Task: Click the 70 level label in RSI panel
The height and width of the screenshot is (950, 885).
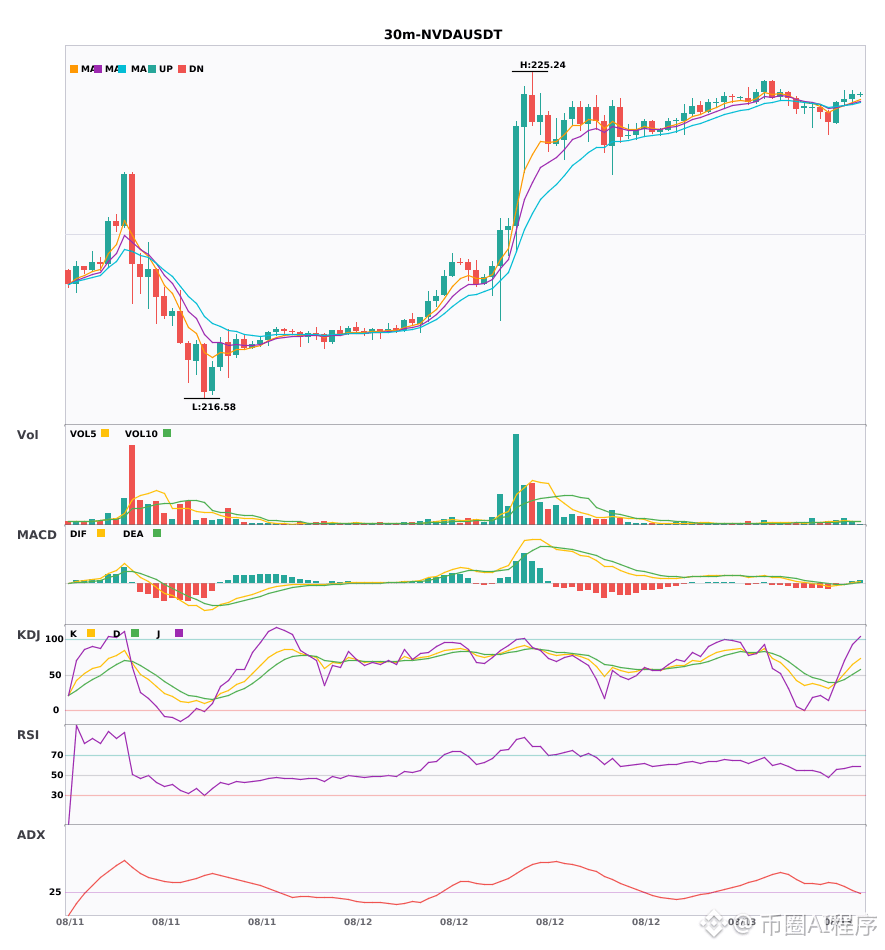Action: [x=57, y=755]
